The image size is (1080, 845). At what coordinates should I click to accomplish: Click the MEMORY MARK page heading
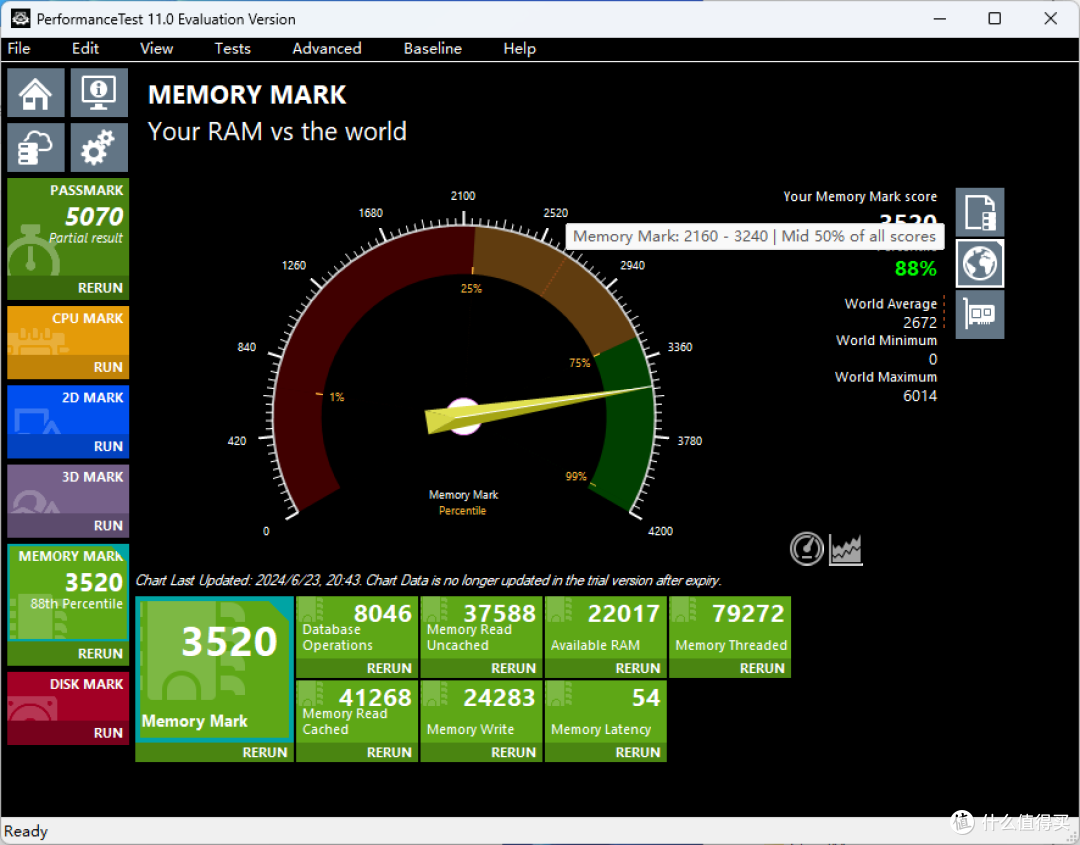tap(247, 94)
